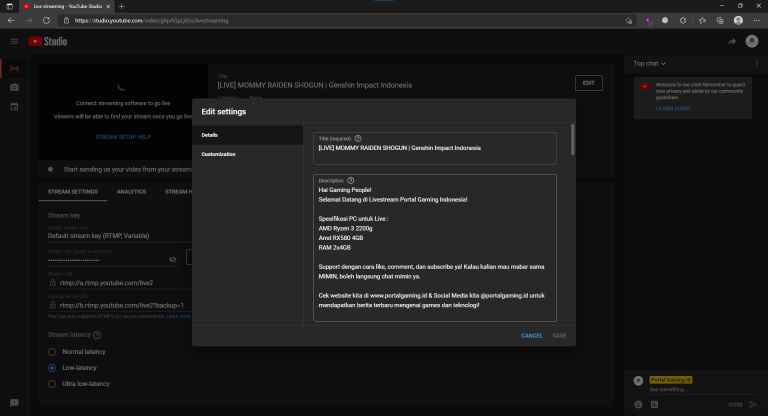Select Ultra low-latency radio button
This screenshot has height=416, width=768.
coord(52,384)
